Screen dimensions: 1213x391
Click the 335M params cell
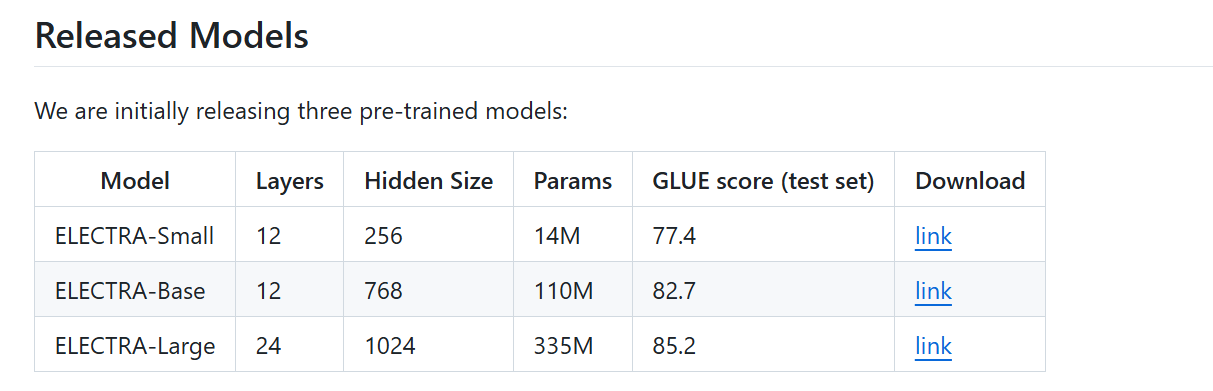click(564, 347)
